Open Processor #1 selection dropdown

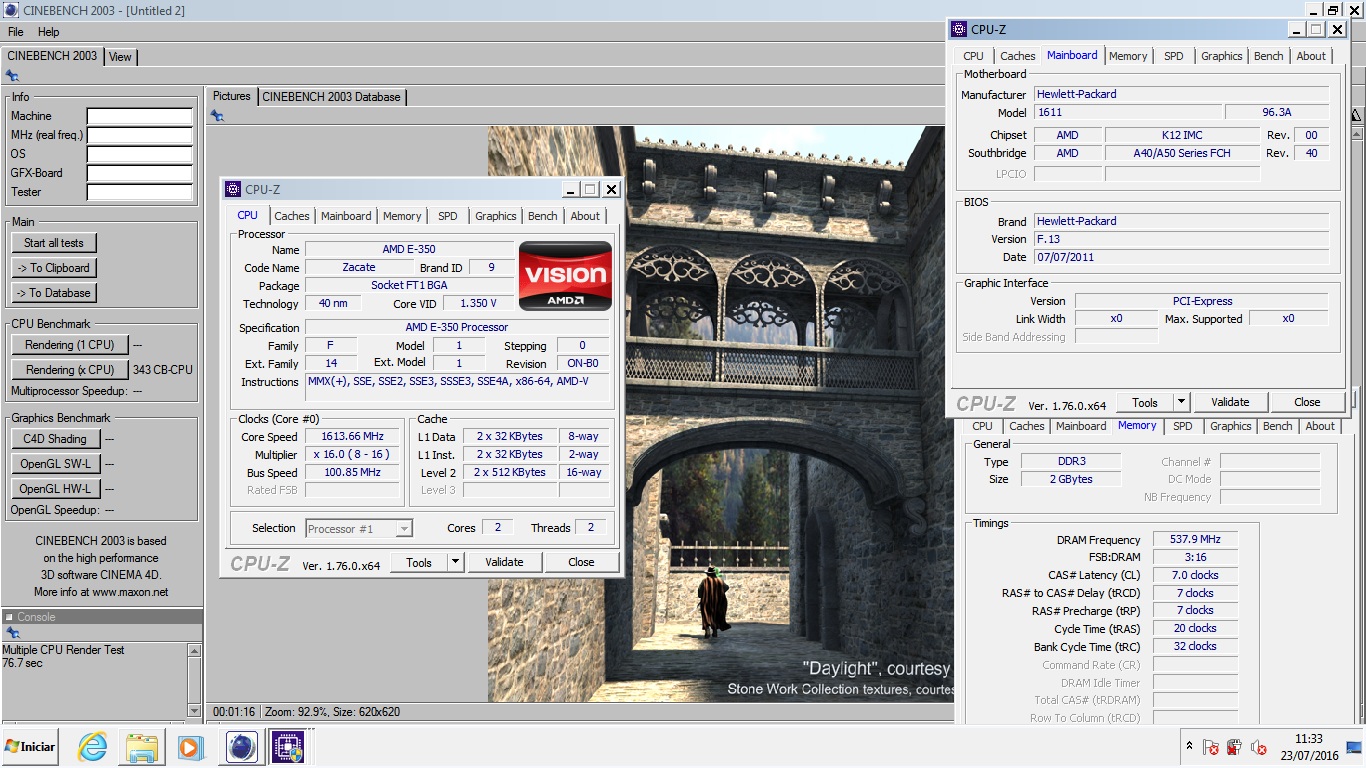pos(359,529)
